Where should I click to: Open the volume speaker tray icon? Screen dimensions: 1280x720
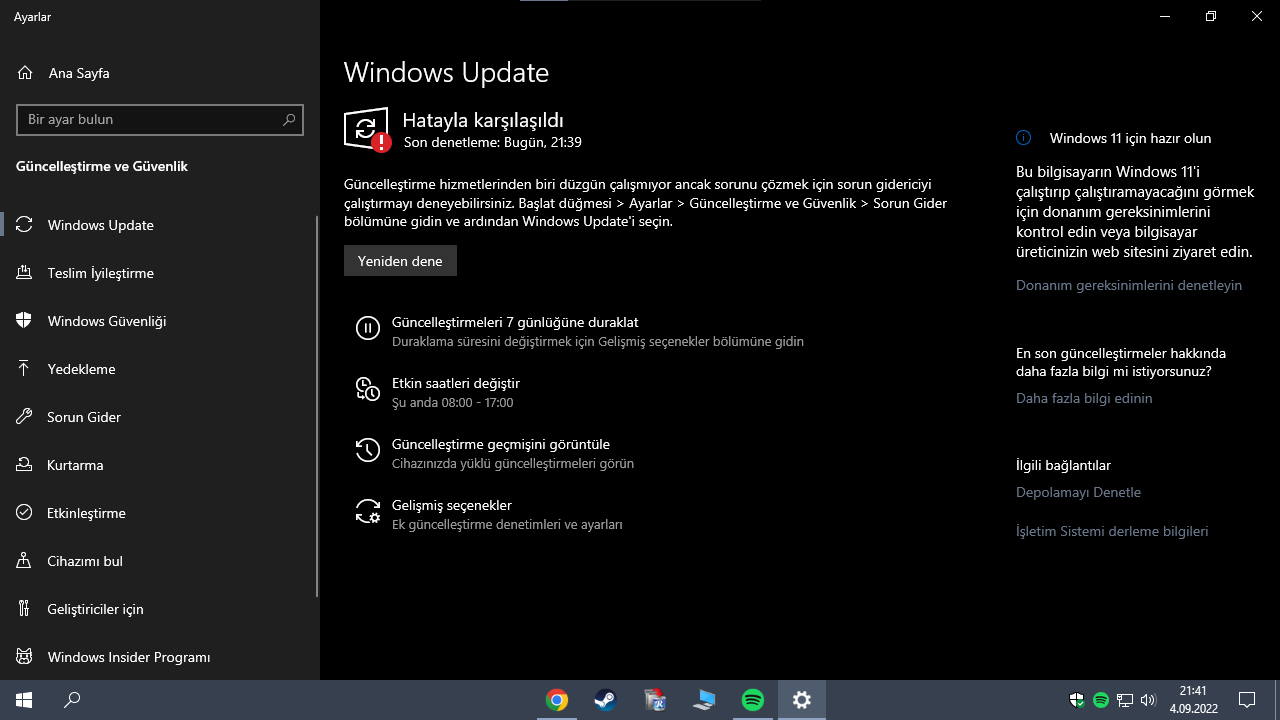[x=1148, y=700]
